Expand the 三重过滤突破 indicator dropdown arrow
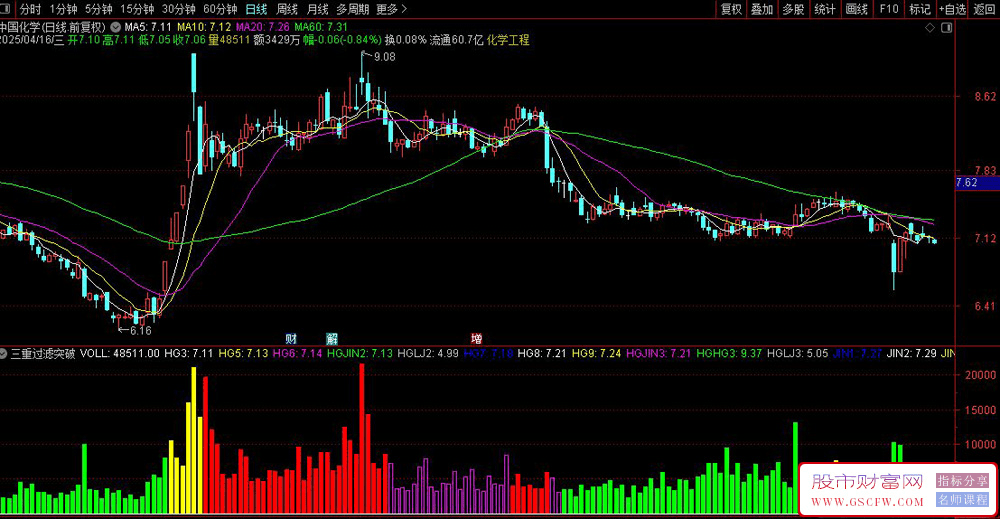 [4, 353]
